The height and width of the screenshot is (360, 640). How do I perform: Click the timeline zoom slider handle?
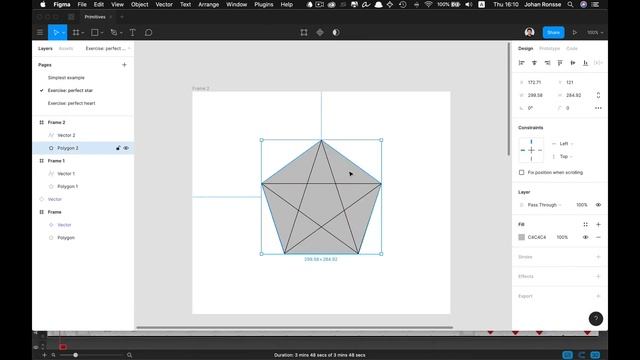(76, 355)
